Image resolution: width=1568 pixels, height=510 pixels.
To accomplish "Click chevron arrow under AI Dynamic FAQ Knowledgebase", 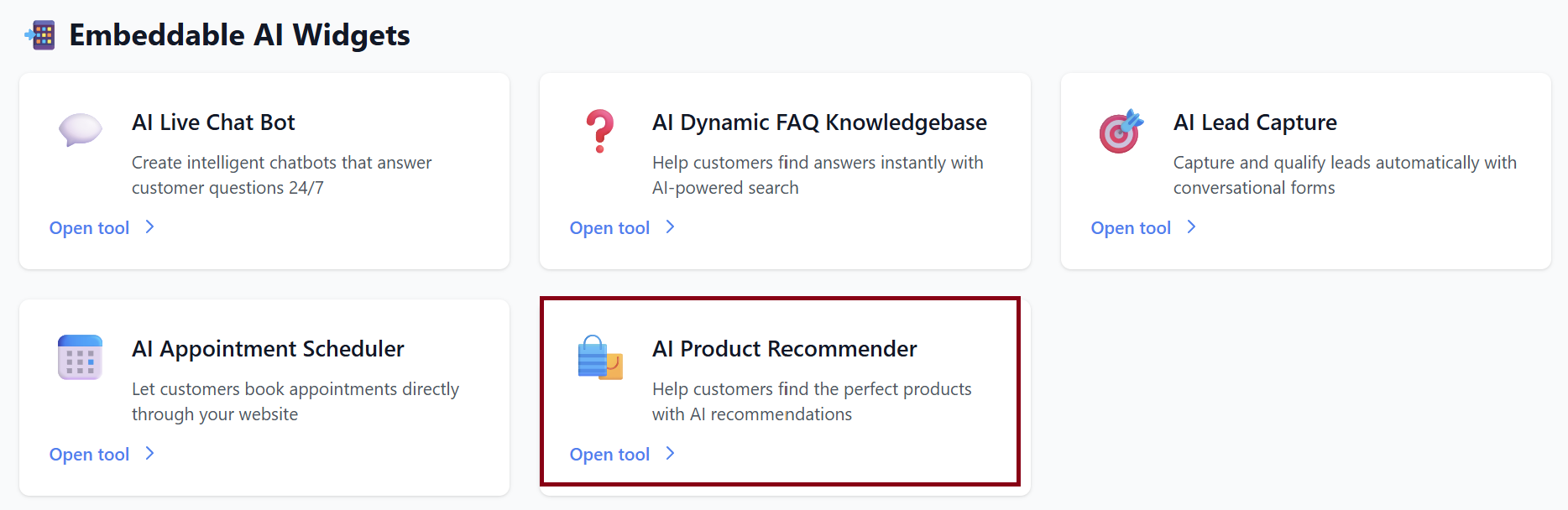I will [x=670, y=227].
